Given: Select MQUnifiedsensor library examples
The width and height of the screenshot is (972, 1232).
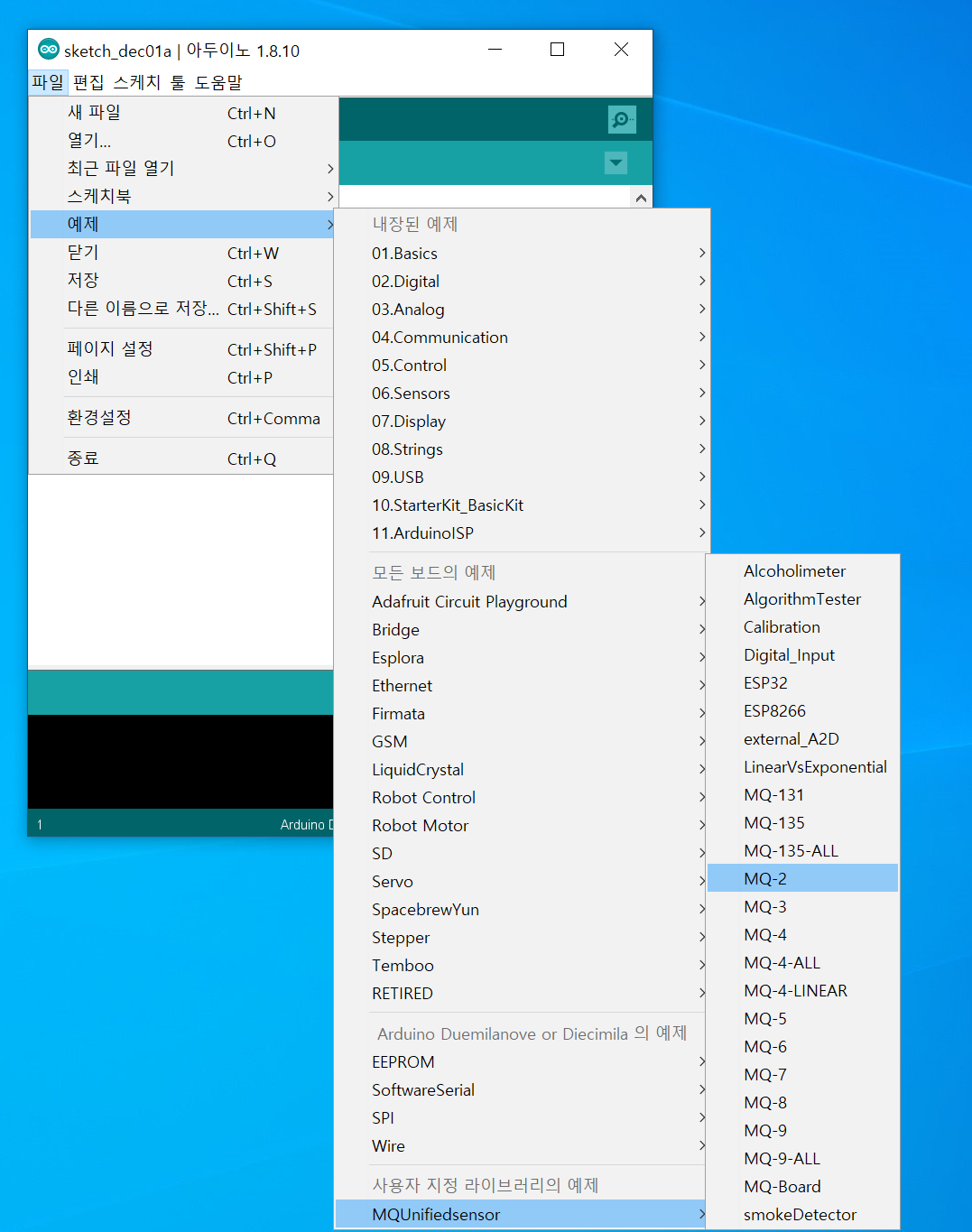Looking at the screenshot, I should 522,1215.
